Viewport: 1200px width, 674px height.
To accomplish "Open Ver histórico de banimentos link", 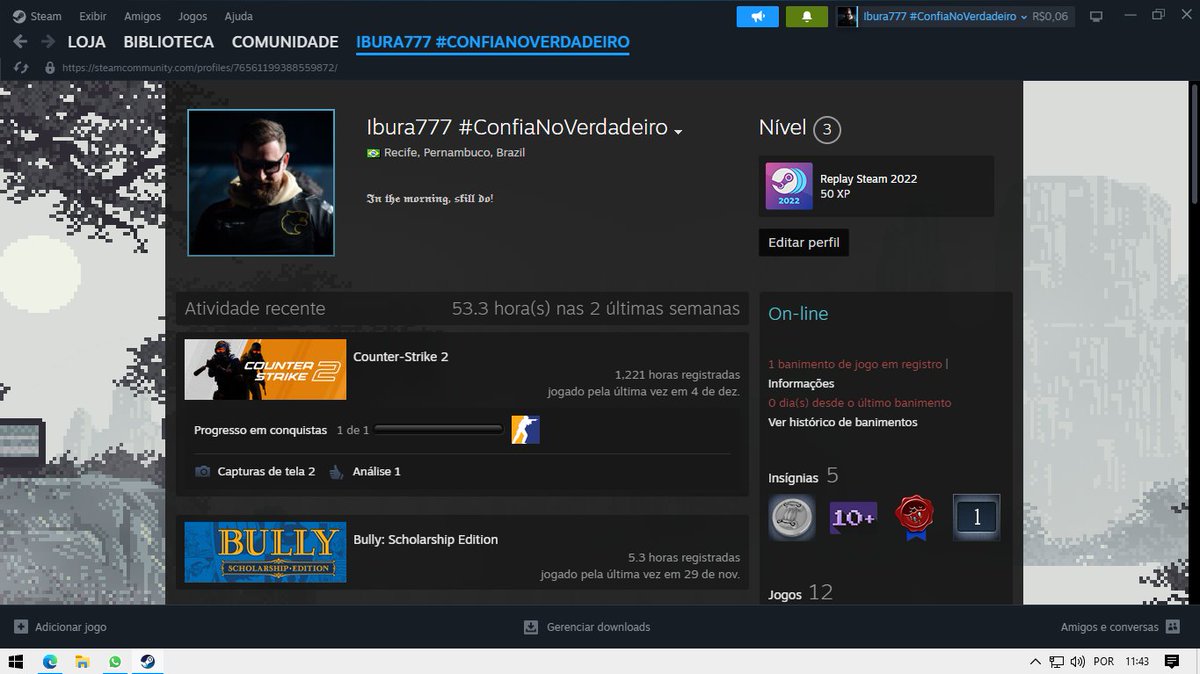I will [x=843, y=422].
